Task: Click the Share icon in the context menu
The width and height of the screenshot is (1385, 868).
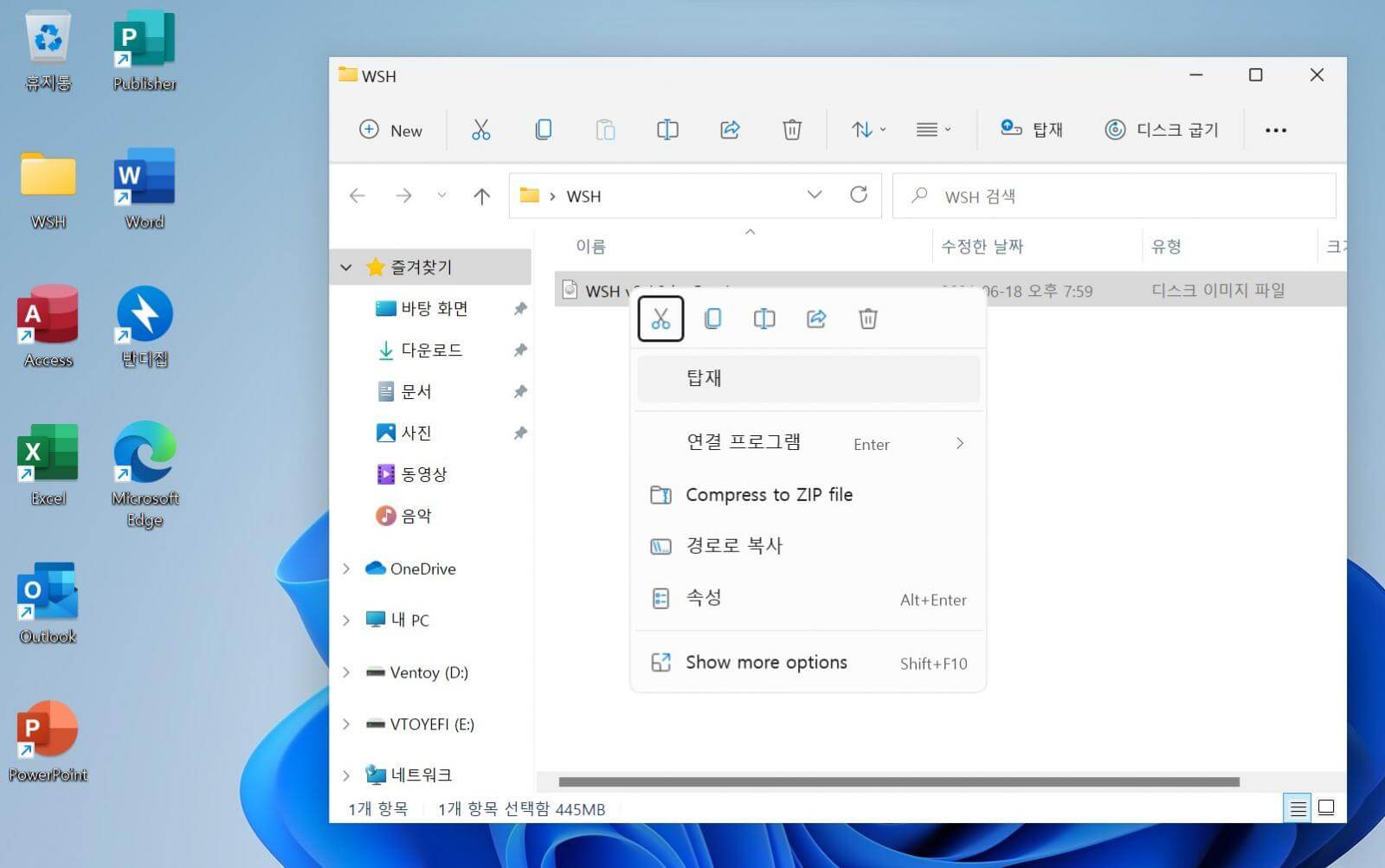Action: click(816, 318)
